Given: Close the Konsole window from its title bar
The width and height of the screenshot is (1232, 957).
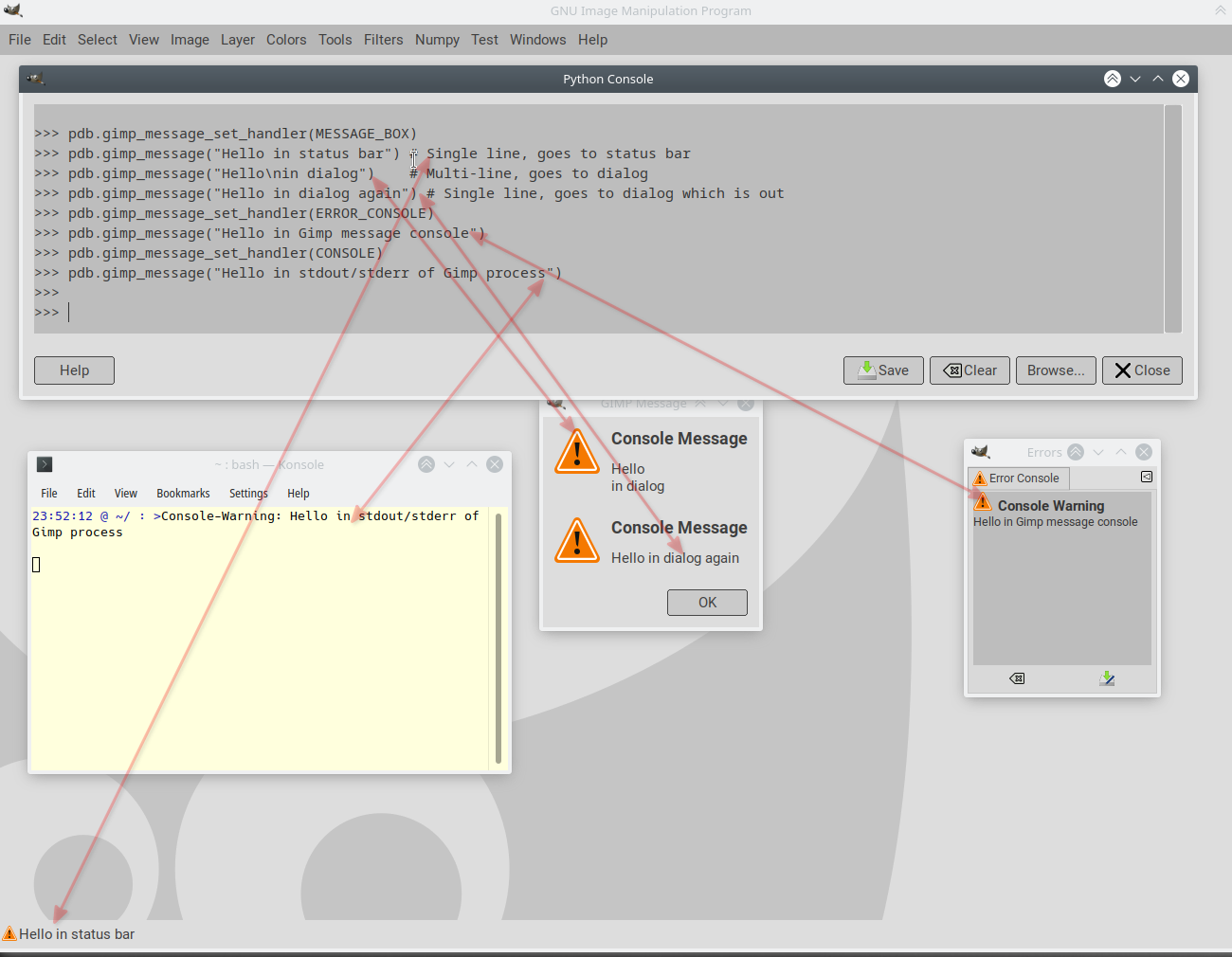Looking at the screenshot, I should click(x=495, y=464).
